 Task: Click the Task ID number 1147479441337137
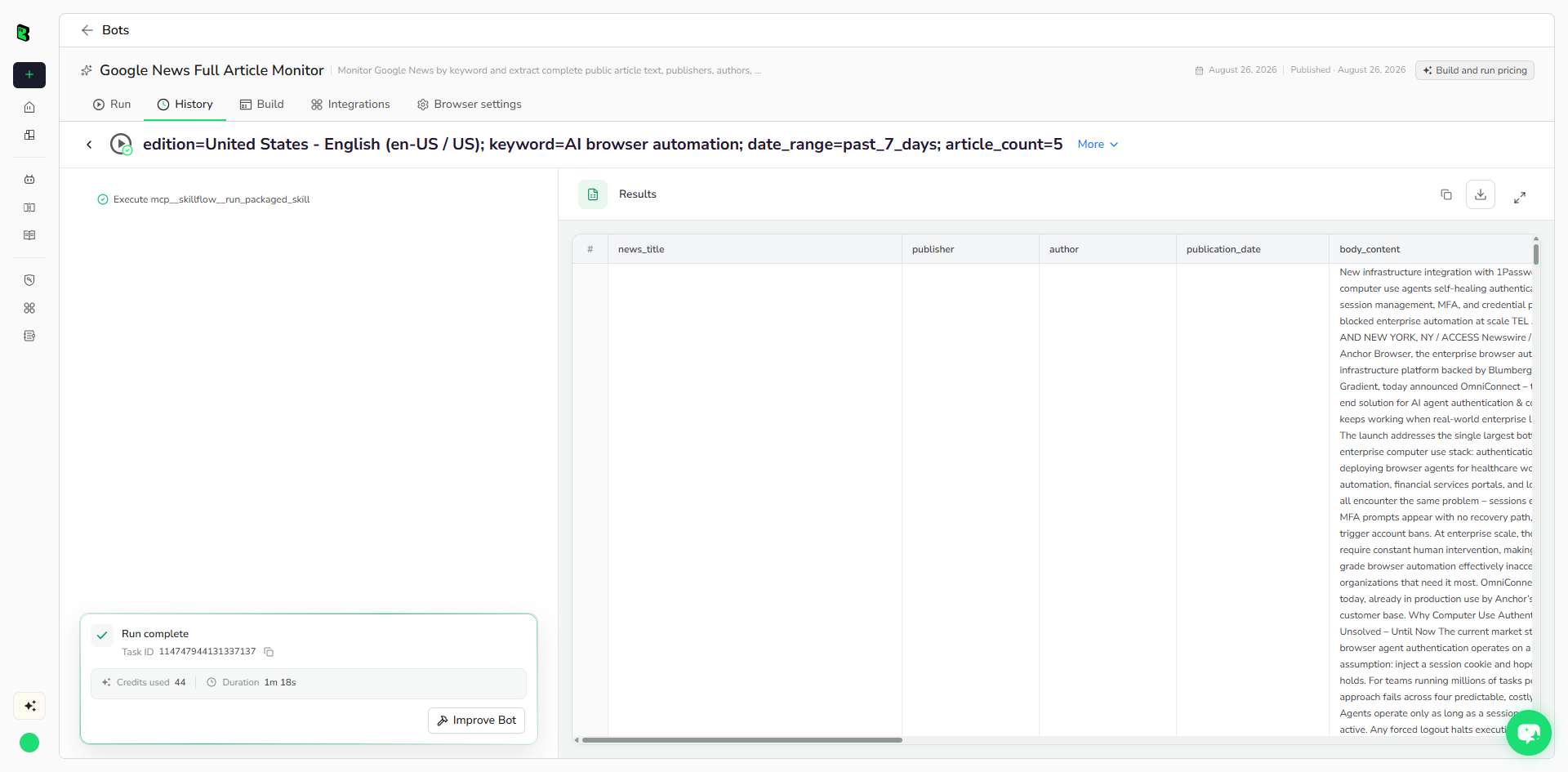[207, 652]
